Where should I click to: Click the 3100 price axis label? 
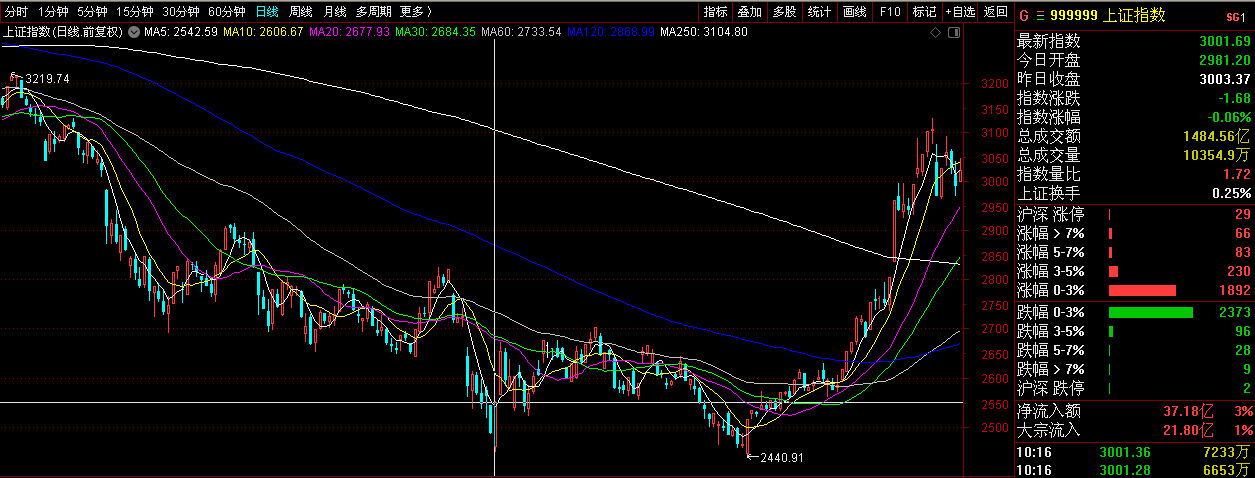[x=995, y=133]
